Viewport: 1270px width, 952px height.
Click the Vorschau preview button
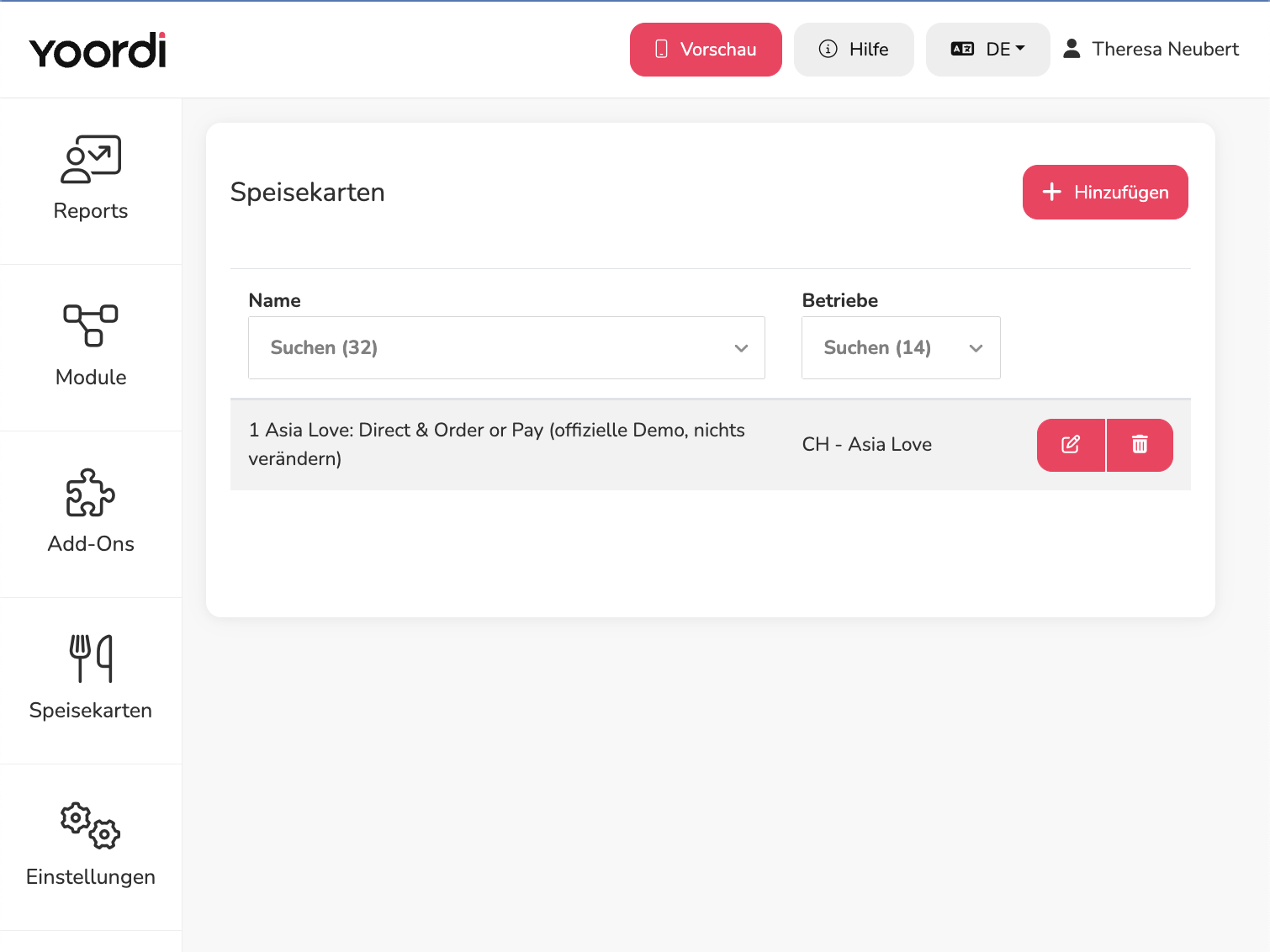[x=706, y=50]
